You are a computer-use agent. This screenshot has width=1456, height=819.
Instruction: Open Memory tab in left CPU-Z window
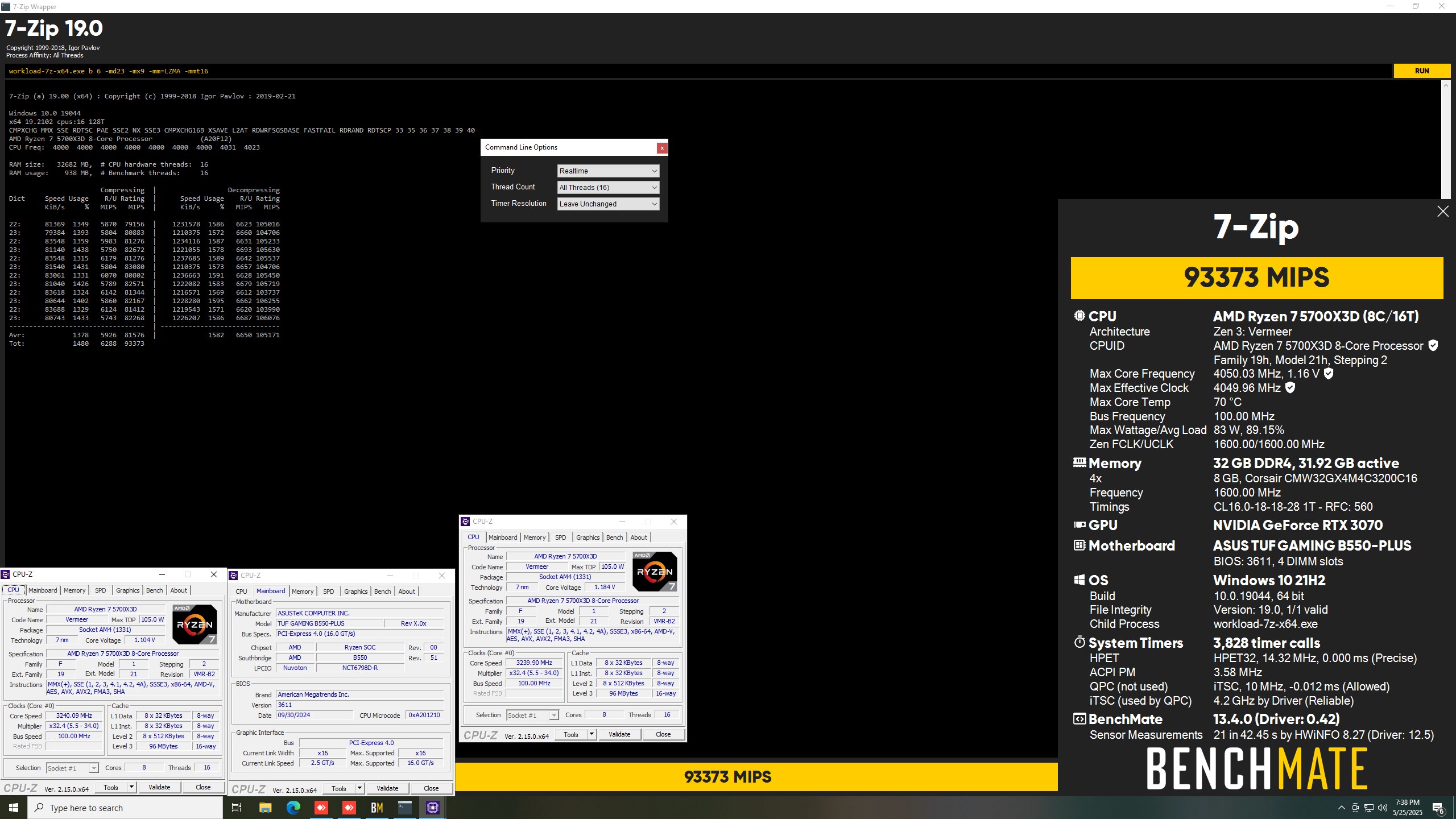click(x=75, y=590)
